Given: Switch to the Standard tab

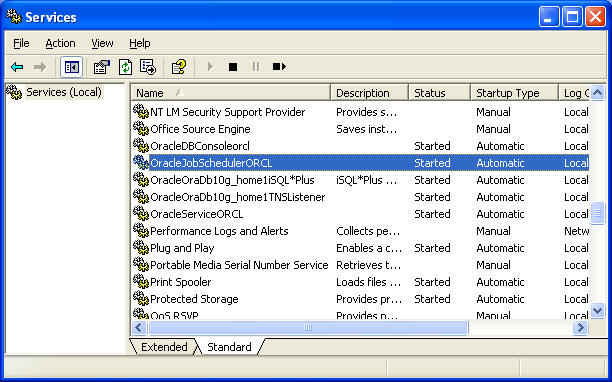Looking at the screenshot, I should [229, 347].
